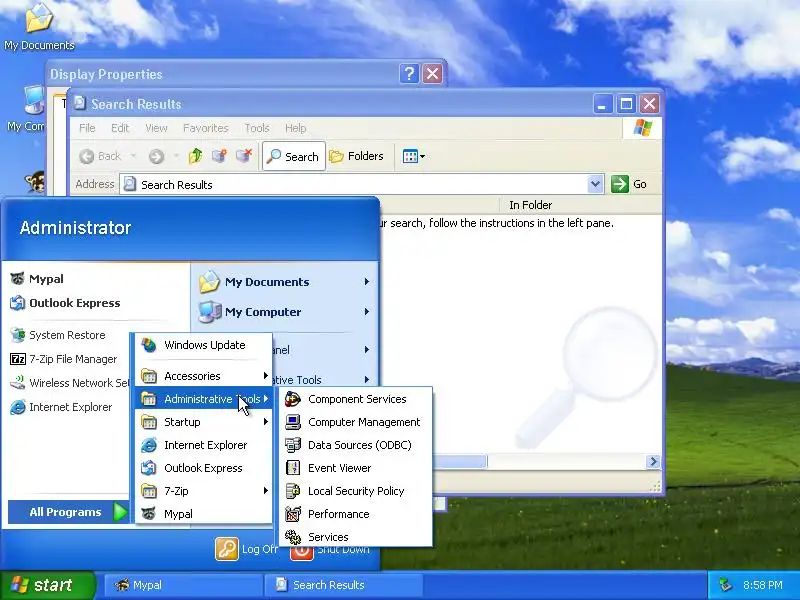The width and height of the screenshot is (800, 600).
Task: Open the Back button history dropdown
Action: [134, 156]
